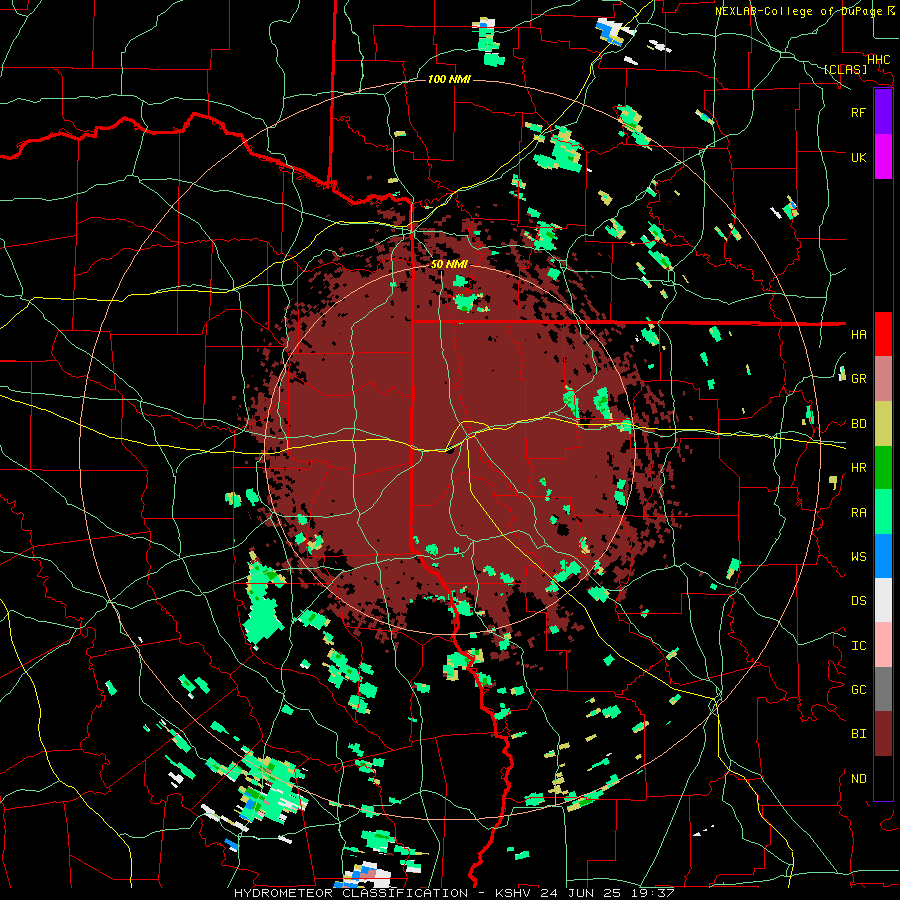Select the HR legend label
The width and height of the screenshot is (900, 900).
point(858,468)
